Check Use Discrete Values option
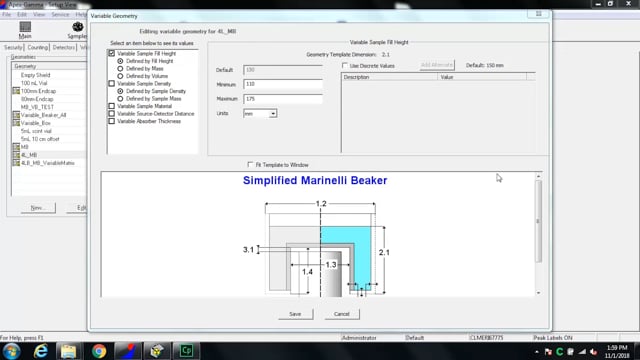640x360 pixels. coord(345,65)
